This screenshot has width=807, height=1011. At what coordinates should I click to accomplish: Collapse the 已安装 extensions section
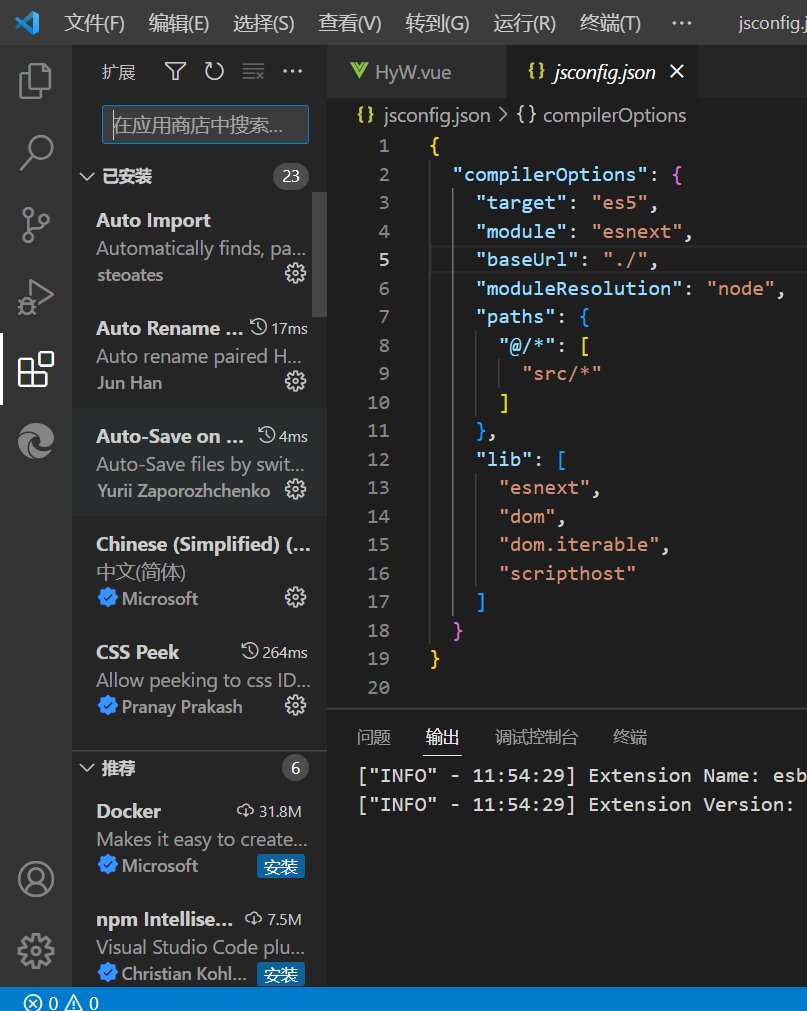point(85,177)
